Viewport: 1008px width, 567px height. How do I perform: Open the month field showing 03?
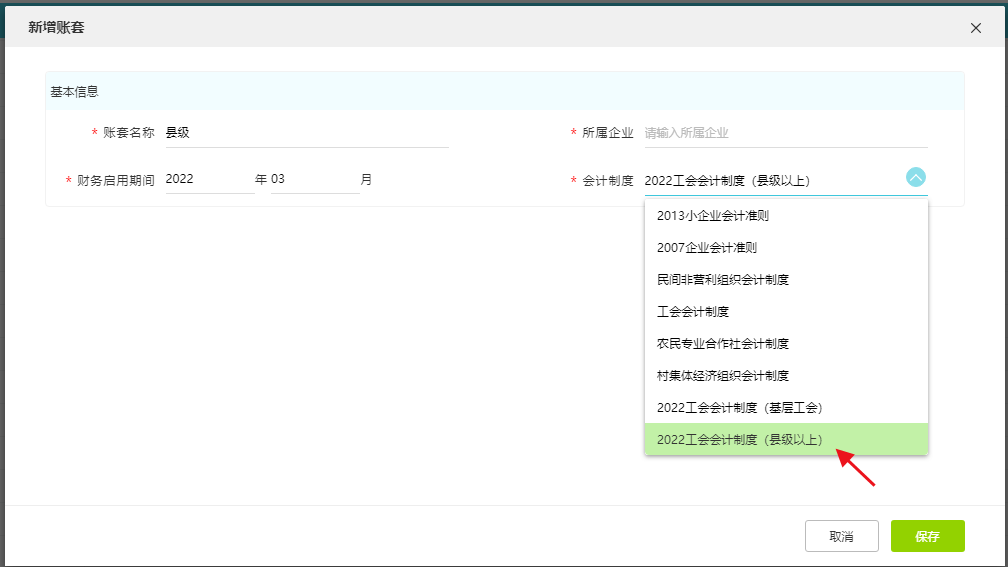[x=314, y=179]
